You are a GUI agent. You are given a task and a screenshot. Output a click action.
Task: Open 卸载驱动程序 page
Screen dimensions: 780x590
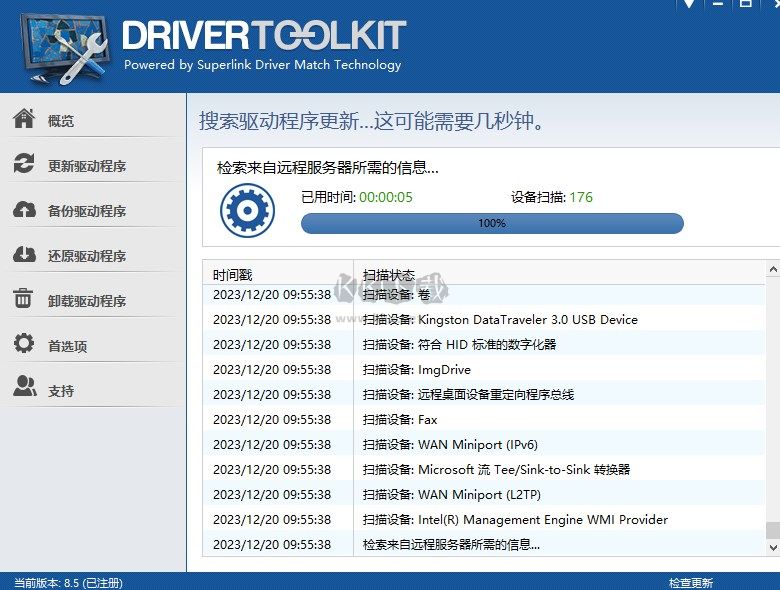(87, 301)
